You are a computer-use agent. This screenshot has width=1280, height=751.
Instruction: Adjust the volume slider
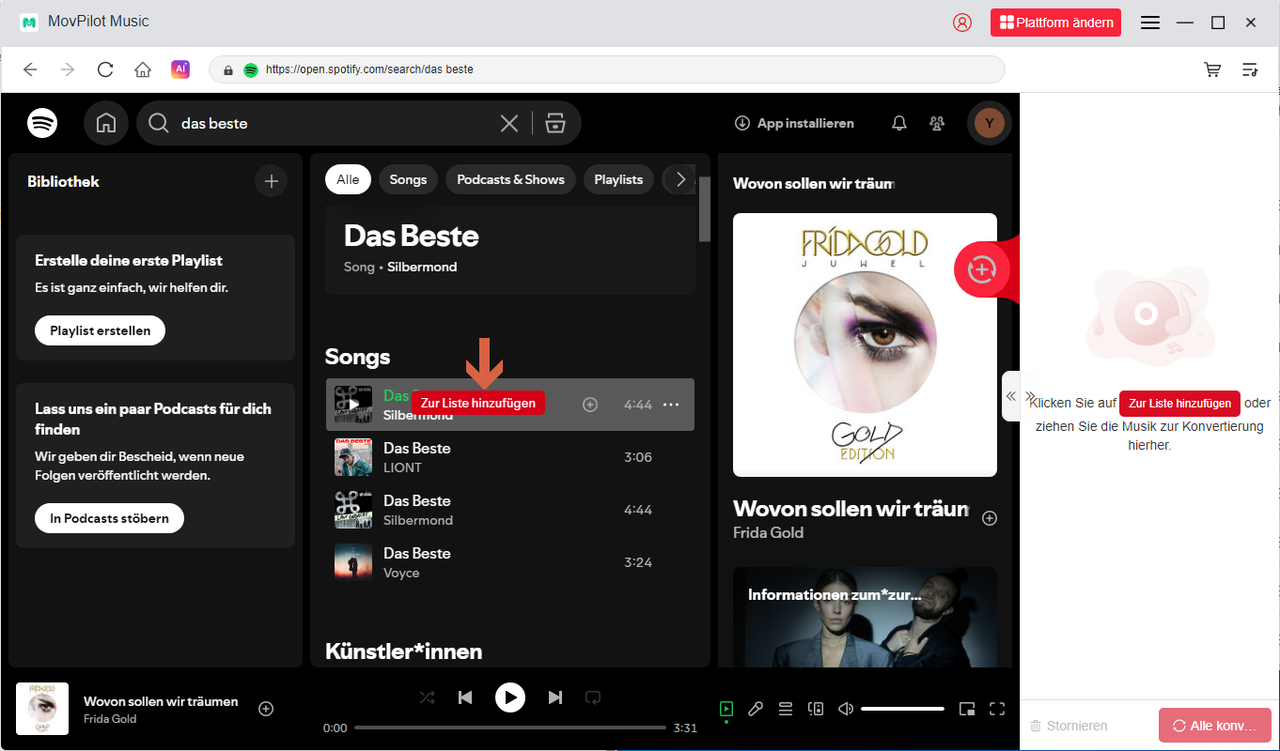[x=902, y=709]
